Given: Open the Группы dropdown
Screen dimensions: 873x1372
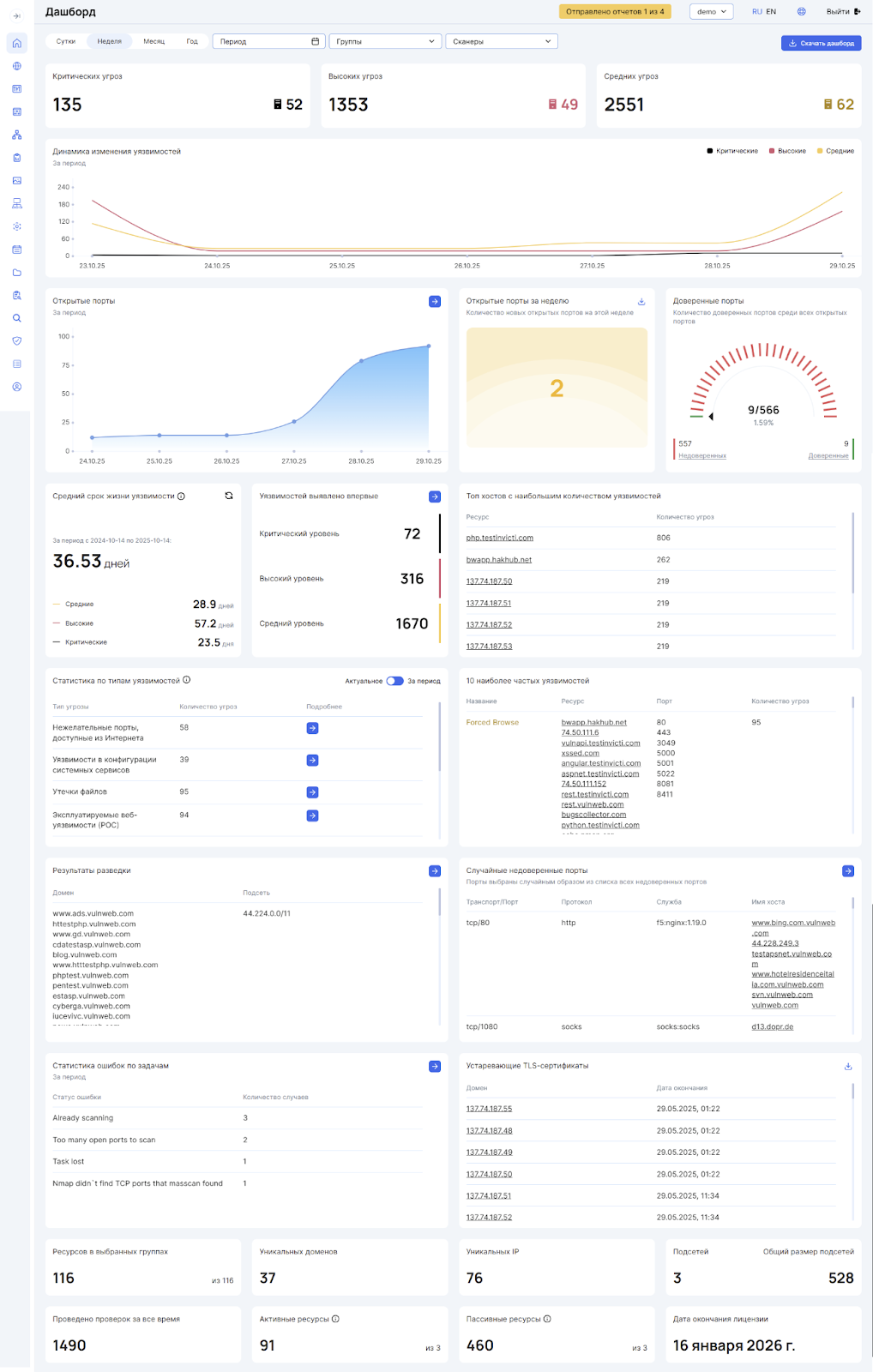Looking at the screenshot, I should 384,41.
